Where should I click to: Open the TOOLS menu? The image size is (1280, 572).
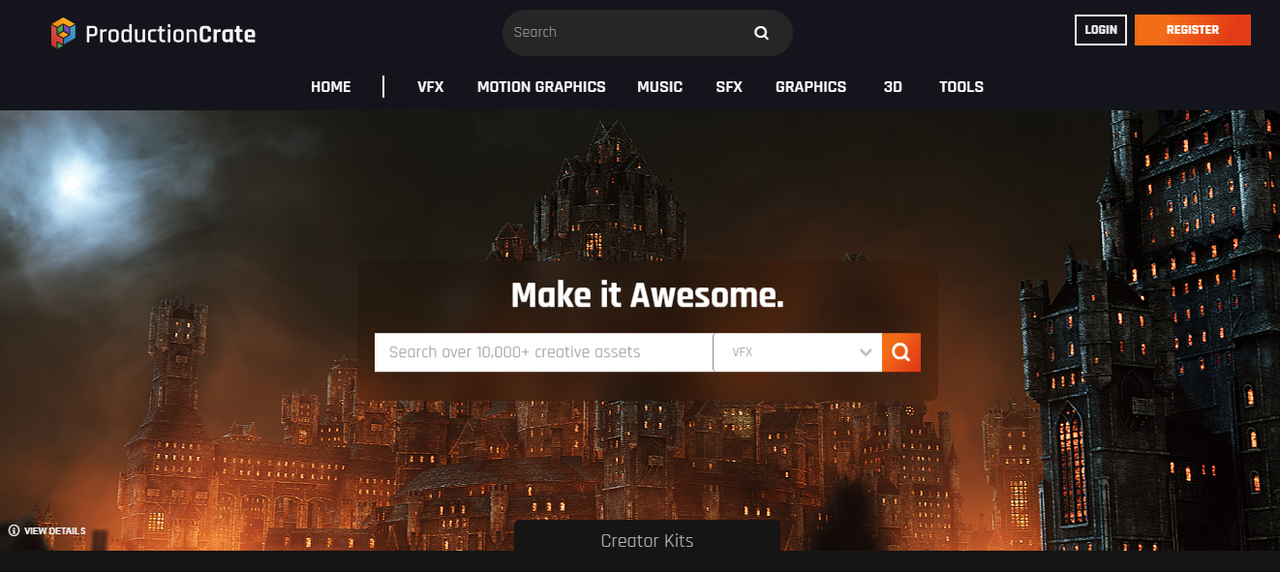click(x=961, y=87)
